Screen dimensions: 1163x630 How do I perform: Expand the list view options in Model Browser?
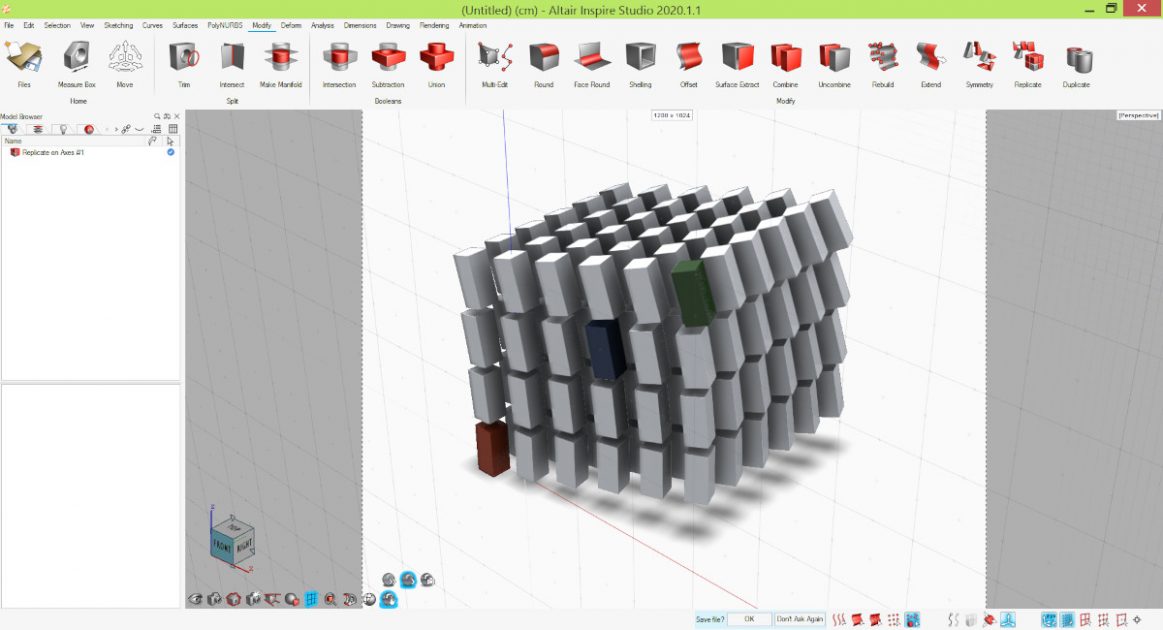[x=157, y=129]
